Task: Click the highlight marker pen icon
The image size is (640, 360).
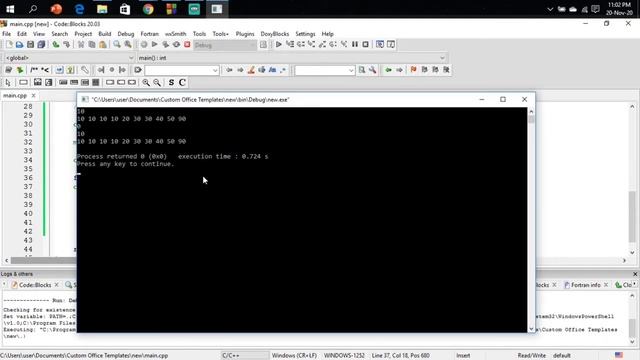Action: [251, 70]
